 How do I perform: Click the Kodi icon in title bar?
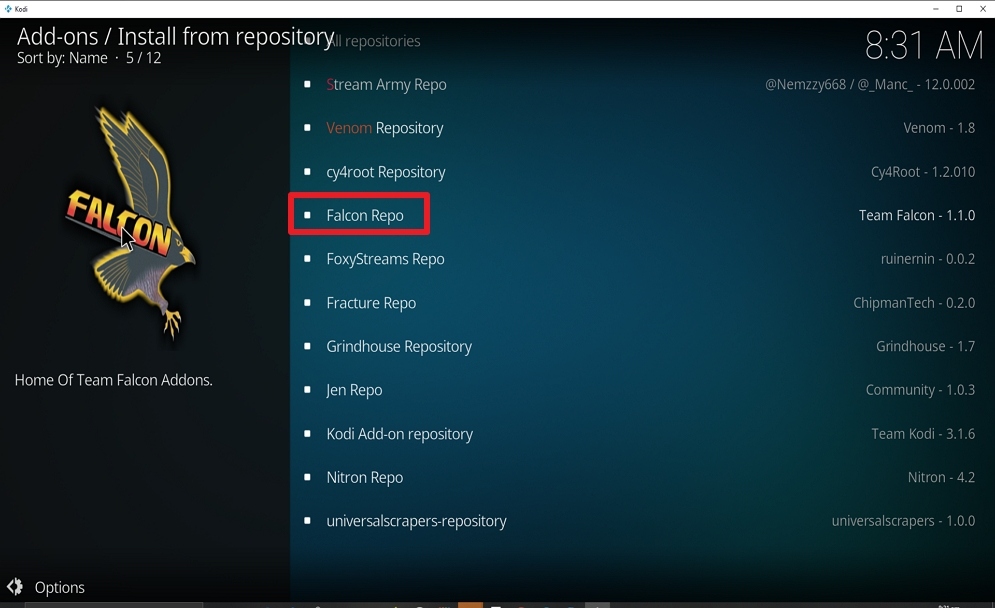[x=8, y=9]
